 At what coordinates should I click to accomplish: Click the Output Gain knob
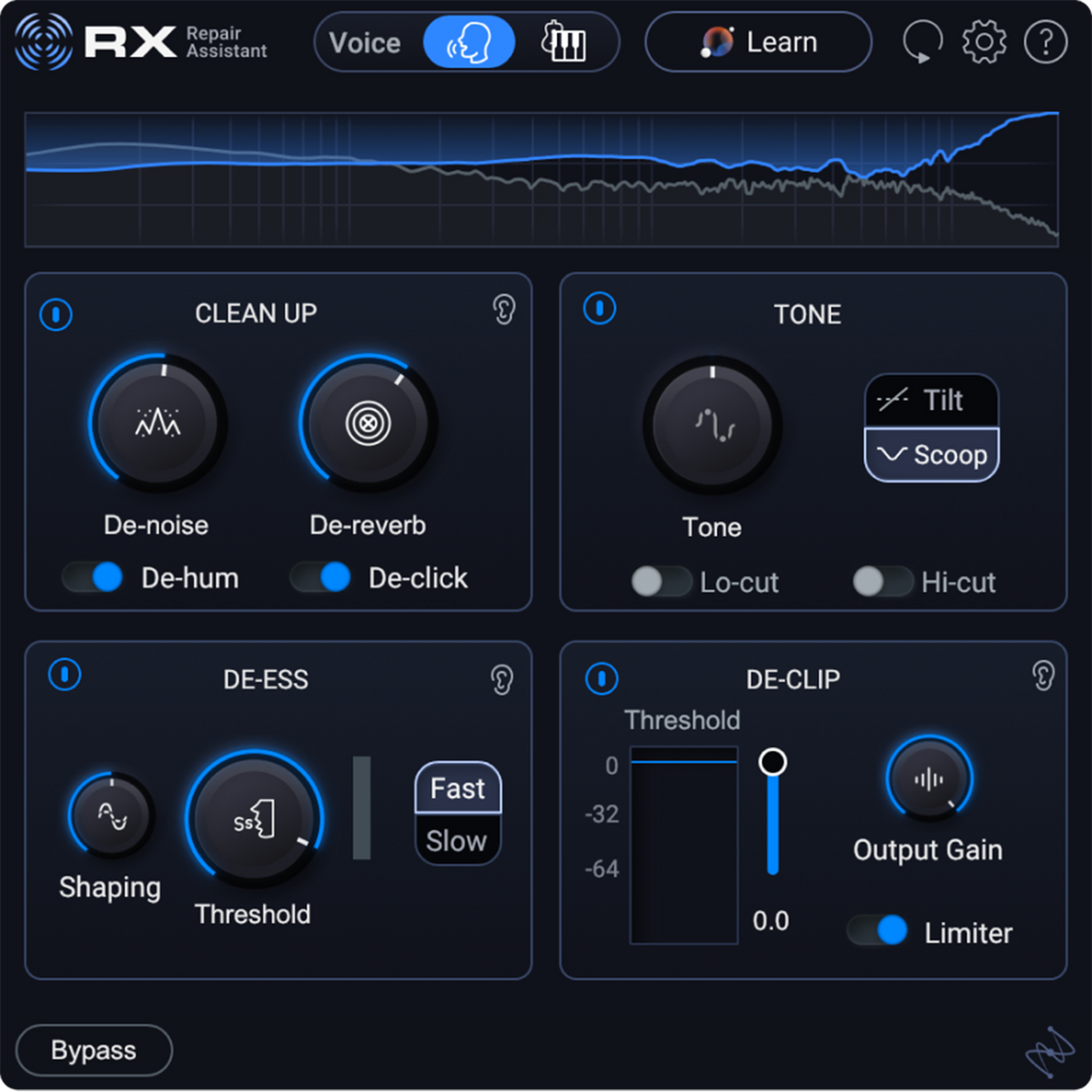pos(929,780)
